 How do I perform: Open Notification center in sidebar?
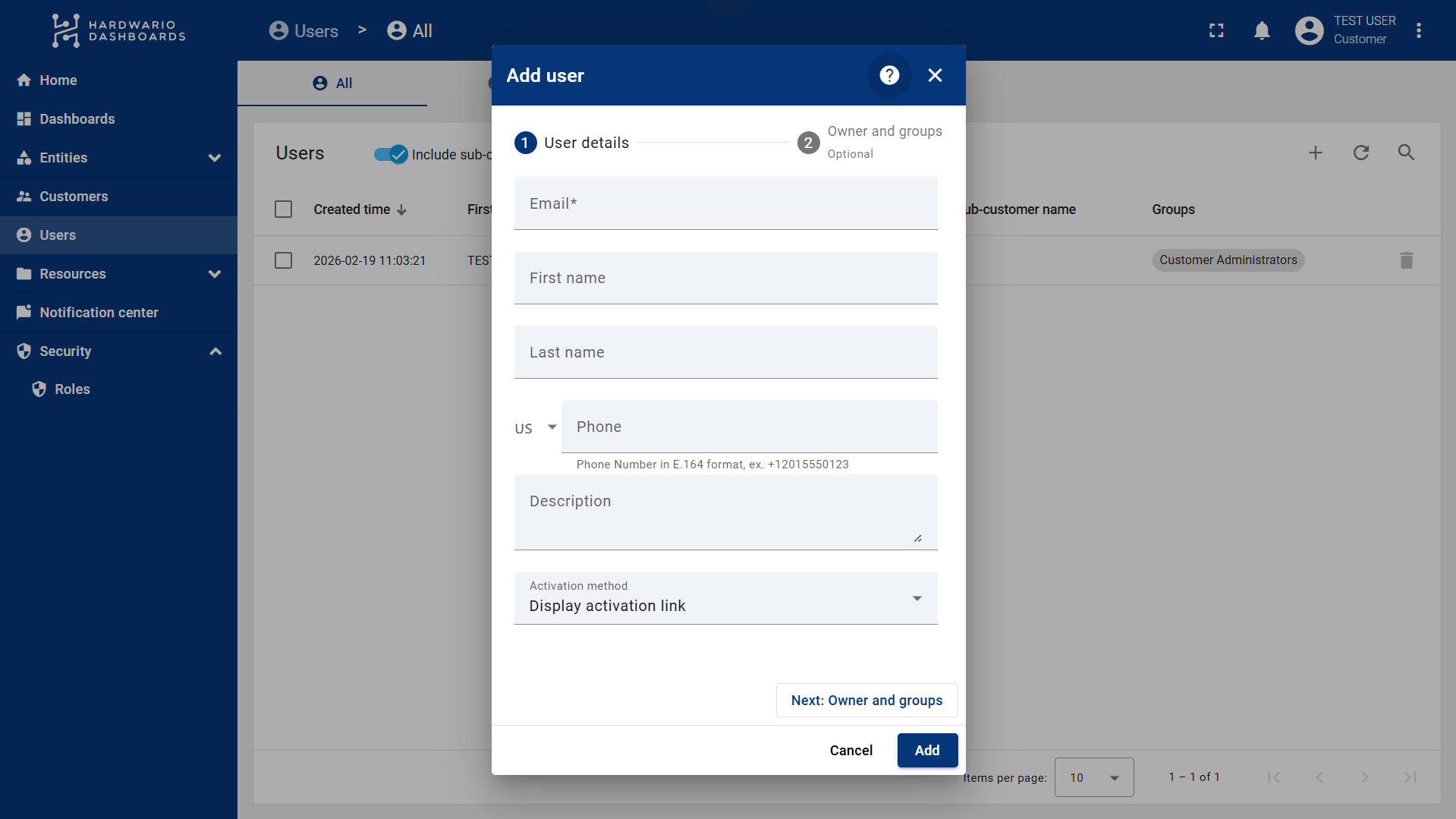pyautogui.click(x=99, y=313)
